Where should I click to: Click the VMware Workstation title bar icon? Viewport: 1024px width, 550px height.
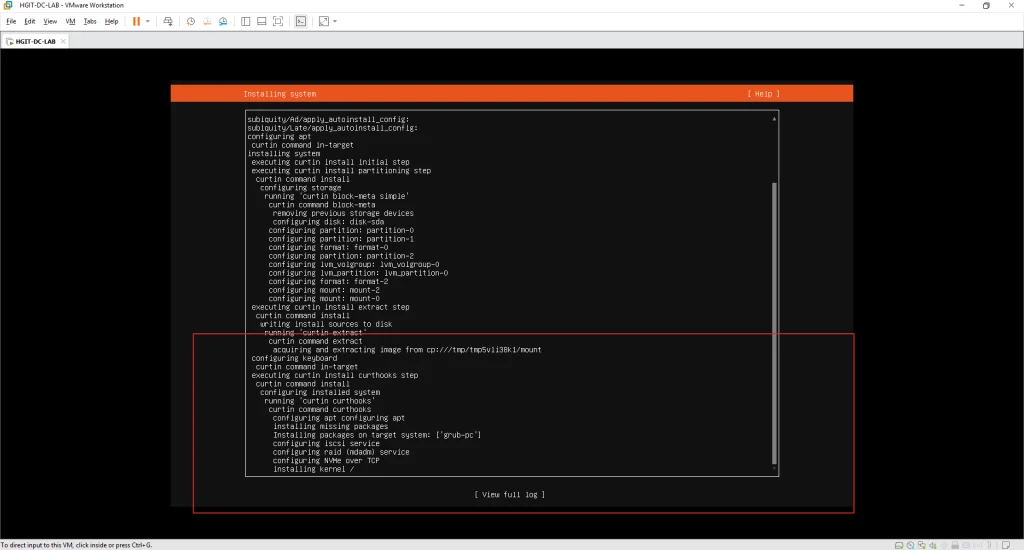tap(8, 5)
